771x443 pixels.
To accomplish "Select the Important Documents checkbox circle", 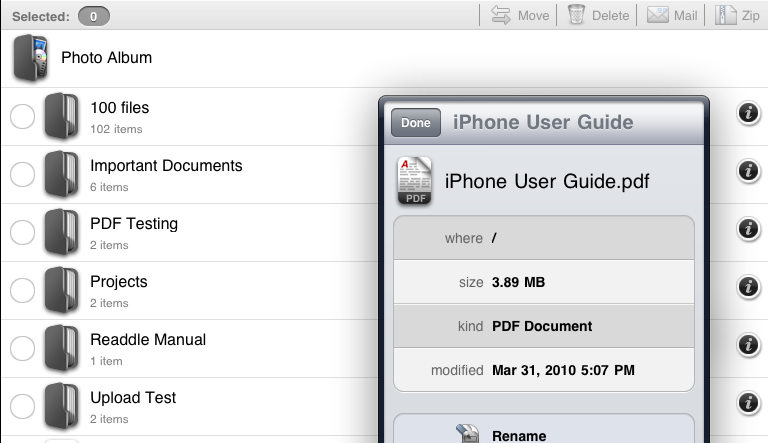I will pos(23,175).
